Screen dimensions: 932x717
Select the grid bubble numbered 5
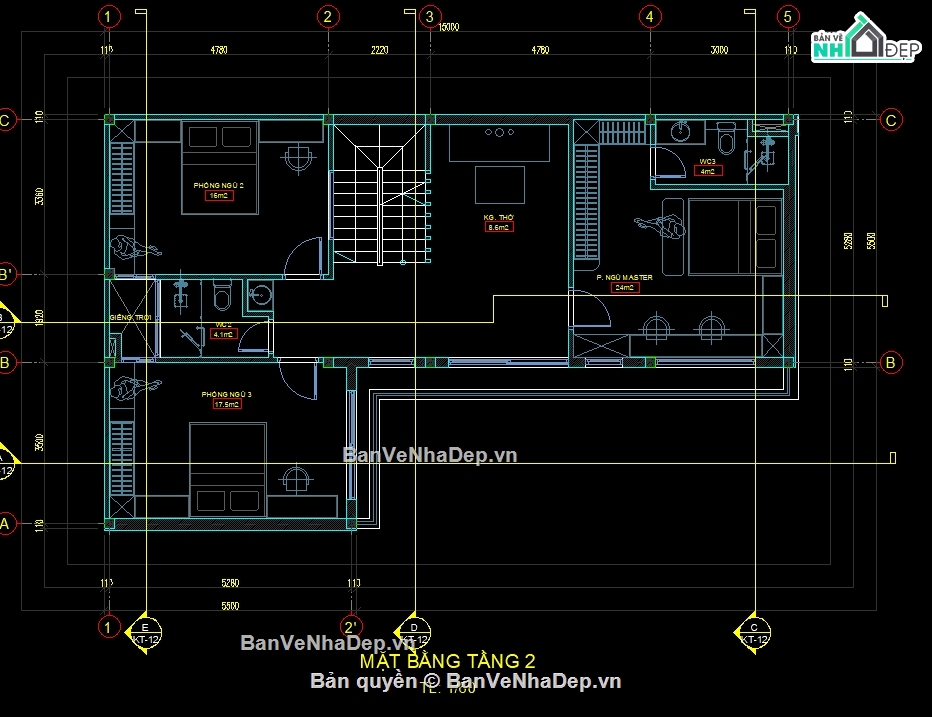coord(788,17)
